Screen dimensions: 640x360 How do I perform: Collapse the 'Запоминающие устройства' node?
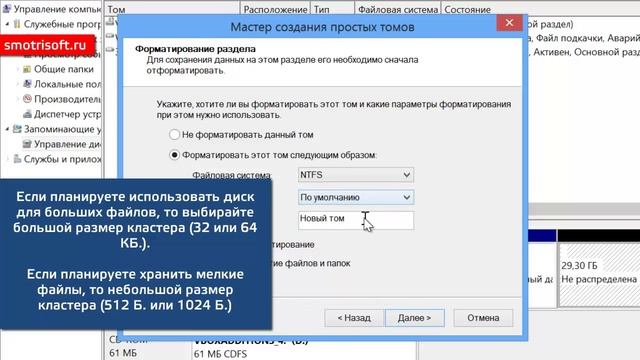click(7, 129)
